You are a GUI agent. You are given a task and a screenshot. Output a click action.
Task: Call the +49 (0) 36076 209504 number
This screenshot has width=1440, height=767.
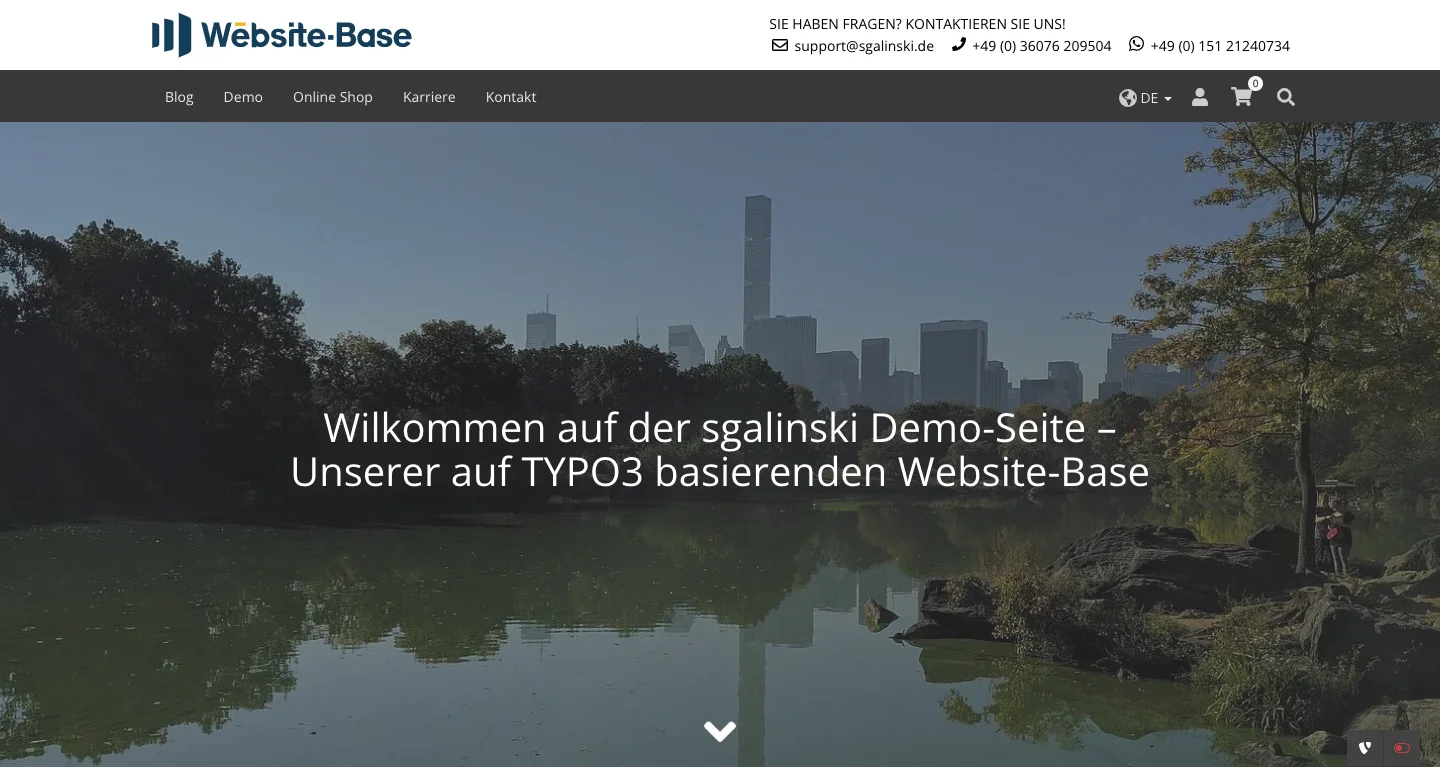(x=1042, y=45)
